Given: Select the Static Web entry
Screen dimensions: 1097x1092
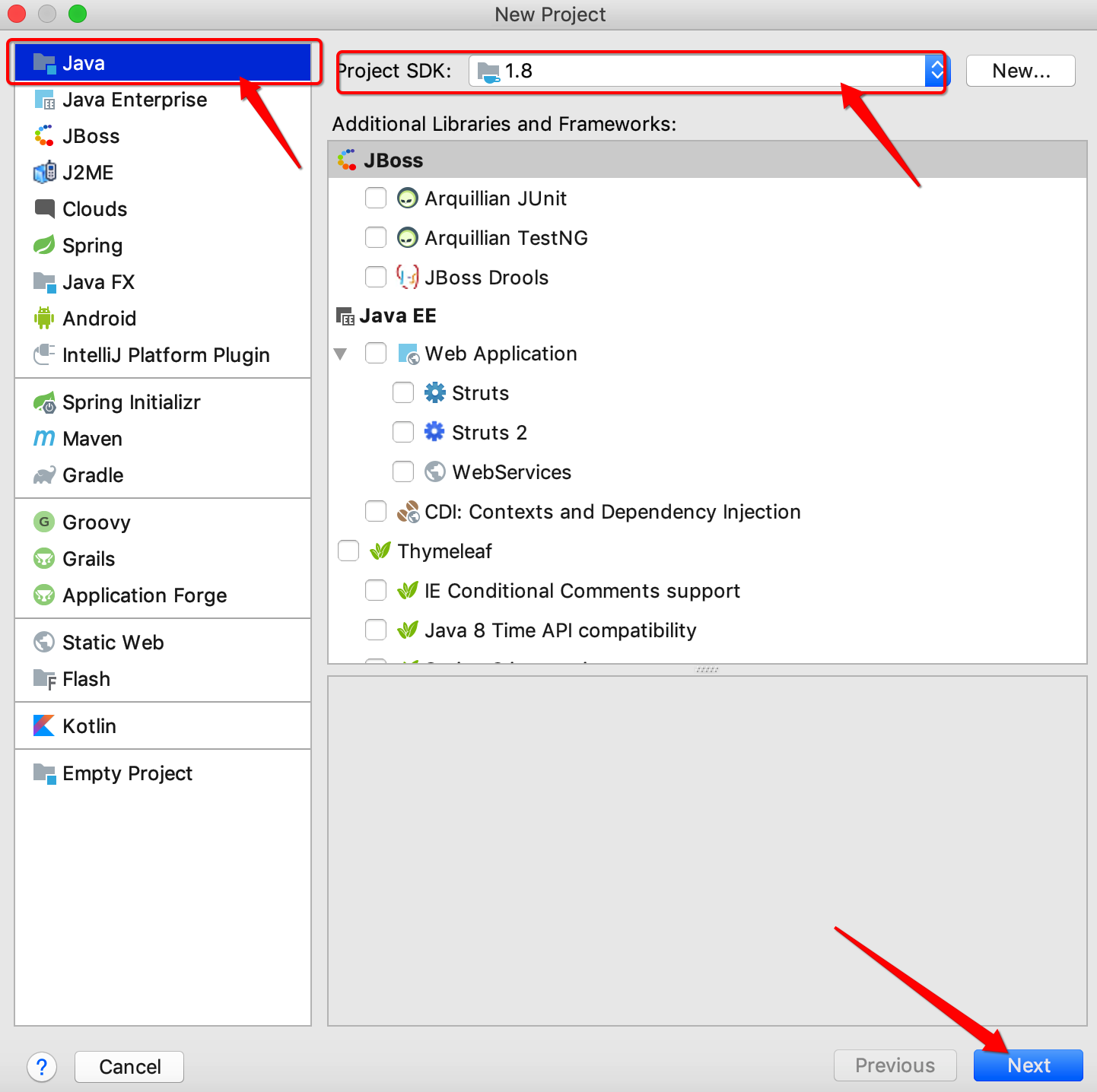Looking at the screenshot, I should coord(163,643).
